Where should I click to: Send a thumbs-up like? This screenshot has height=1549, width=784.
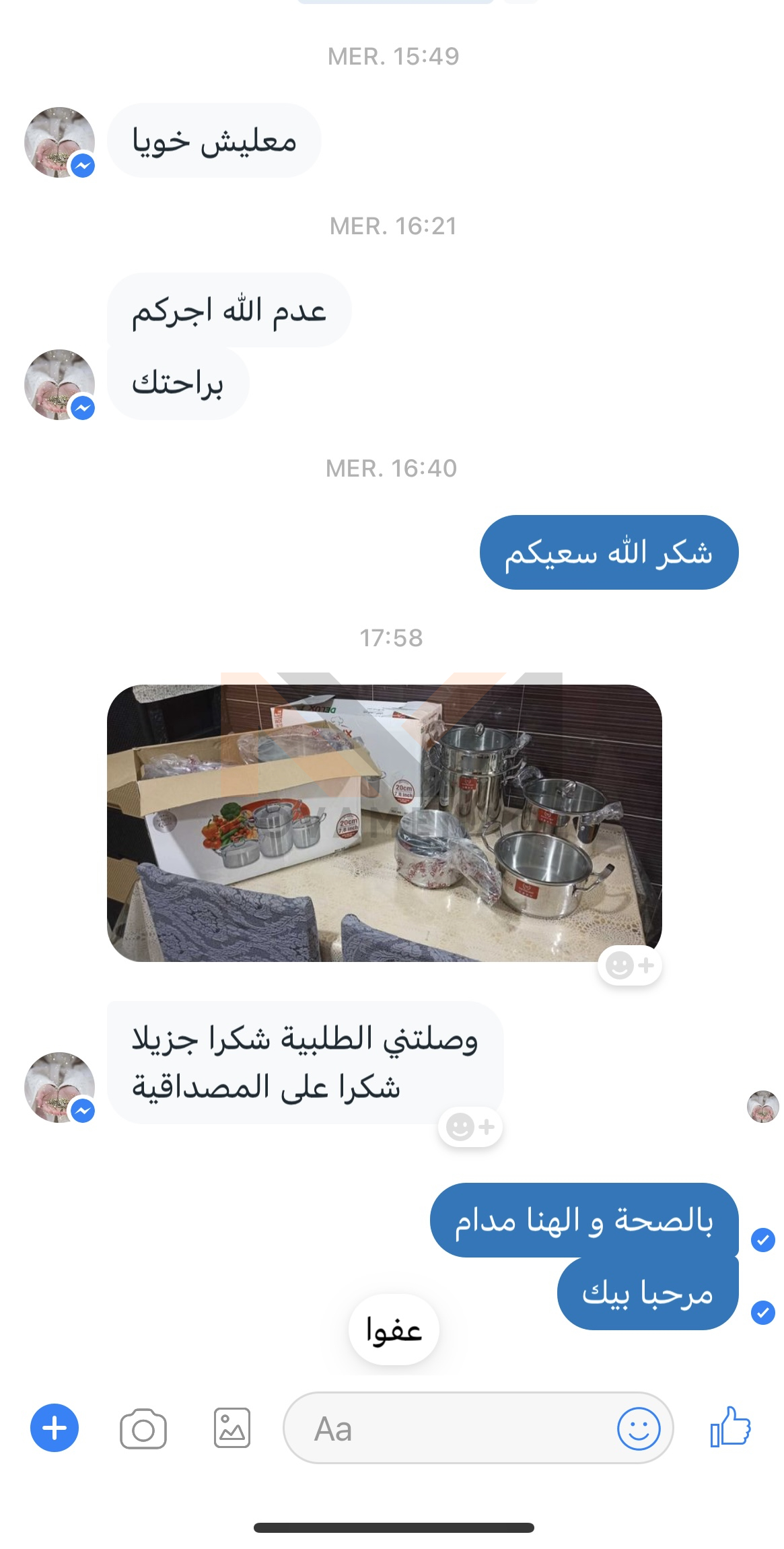point(731,1426)
